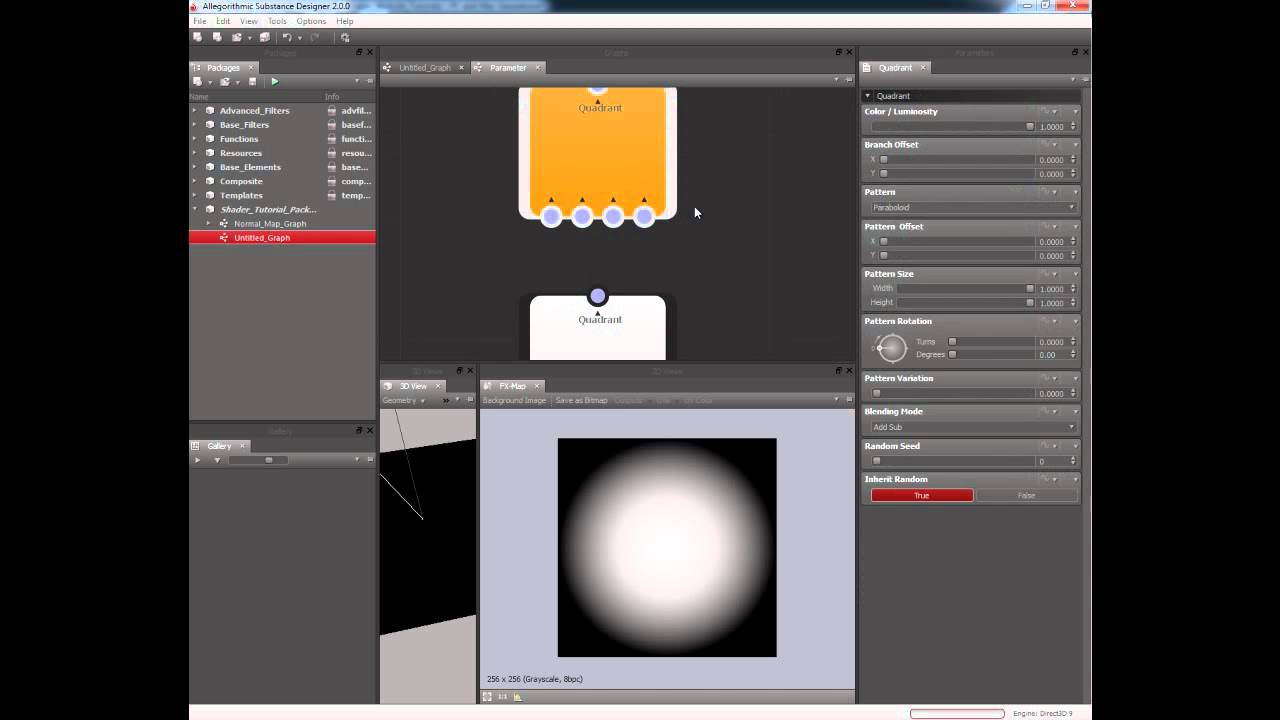Open the new package icon in Packages toolbar
The image size is (1280, 720).
coord(198,81)
